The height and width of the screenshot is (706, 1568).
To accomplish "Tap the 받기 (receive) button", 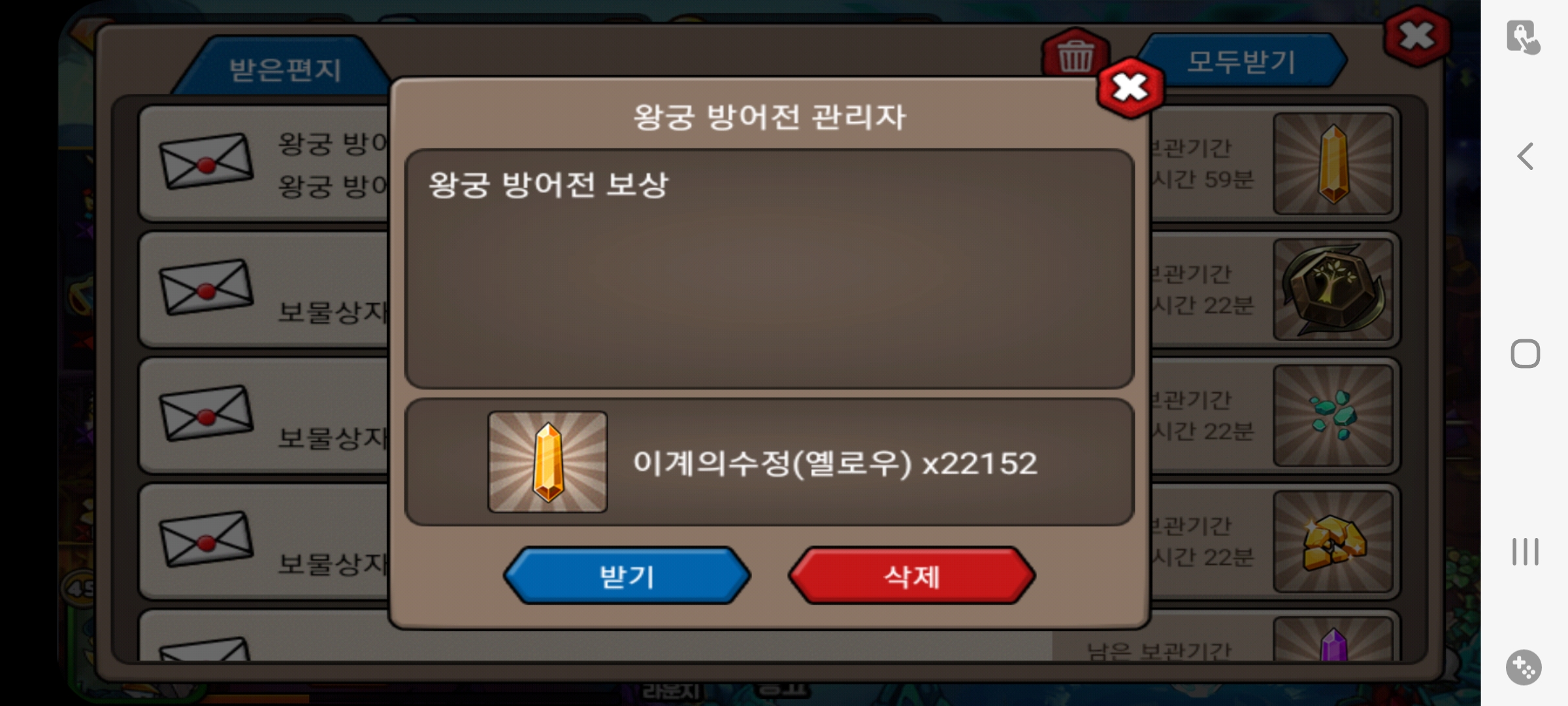I will (627, 576).
